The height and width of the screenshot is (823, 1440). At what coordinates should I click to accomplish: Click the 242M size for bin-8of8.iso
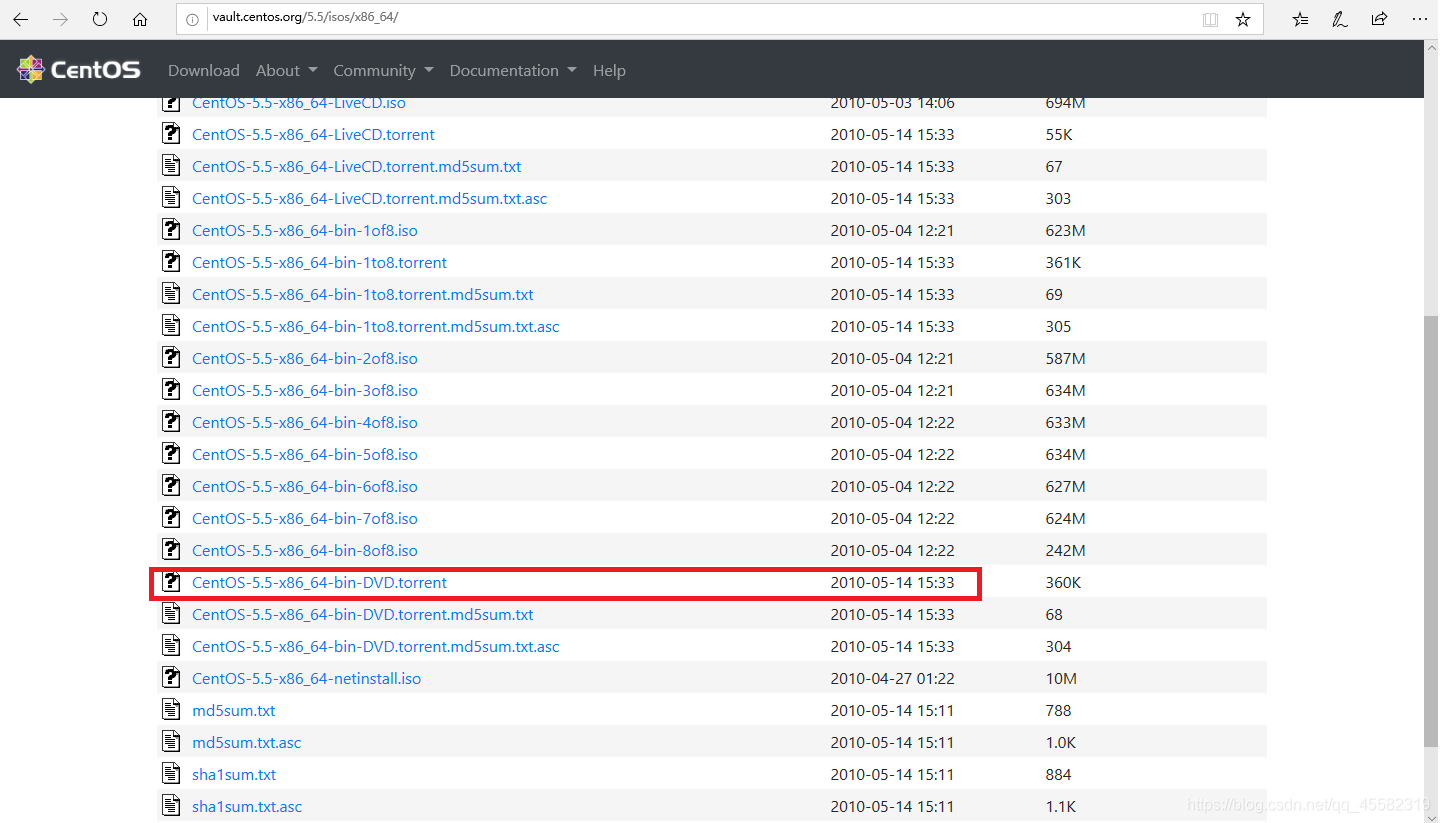(x=1066, y=550)
